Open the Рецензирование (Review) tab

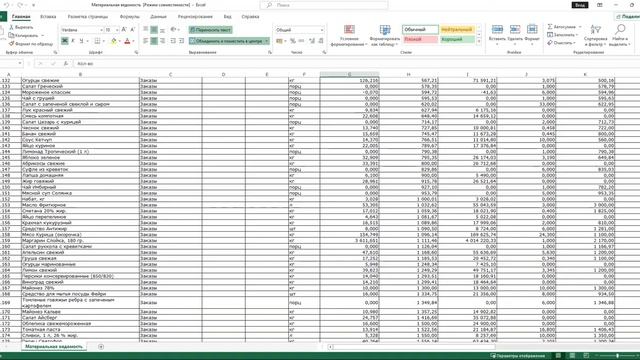195,17
